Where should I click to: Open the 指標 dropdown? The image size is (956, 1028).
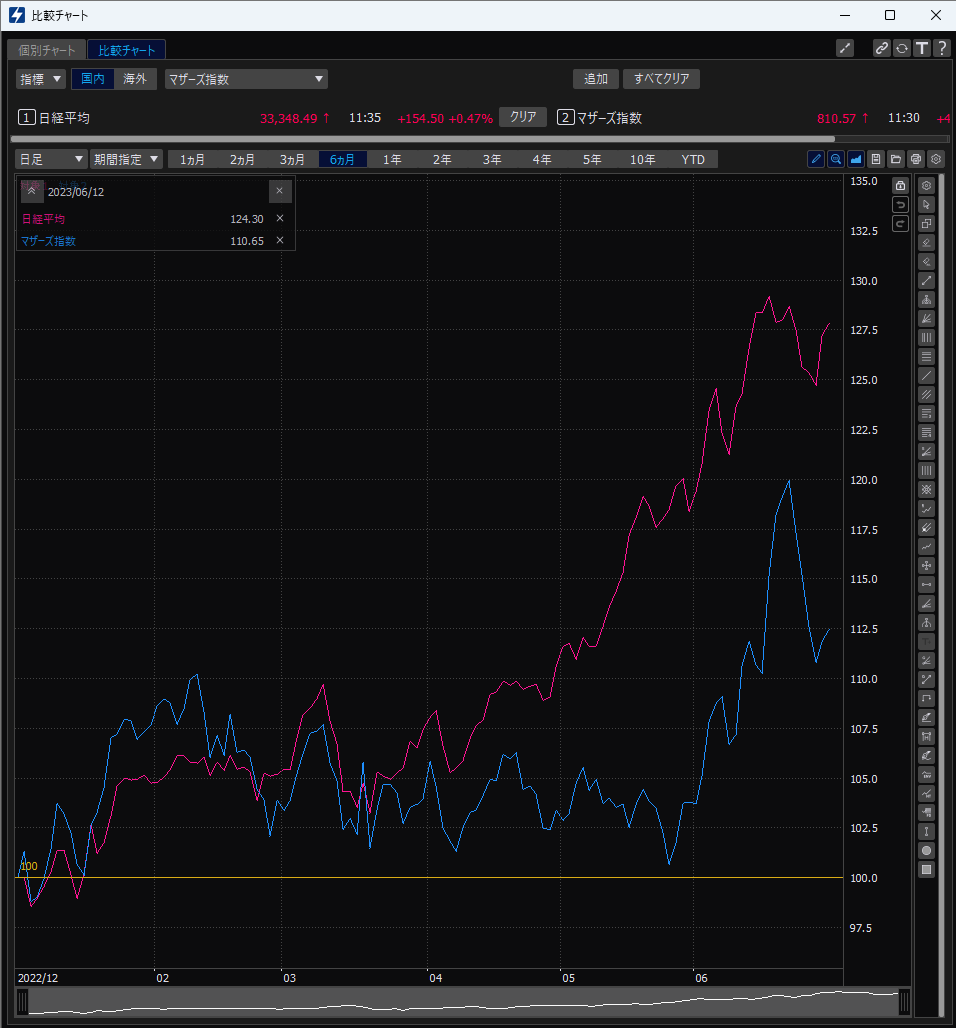[x=41, y=79]
